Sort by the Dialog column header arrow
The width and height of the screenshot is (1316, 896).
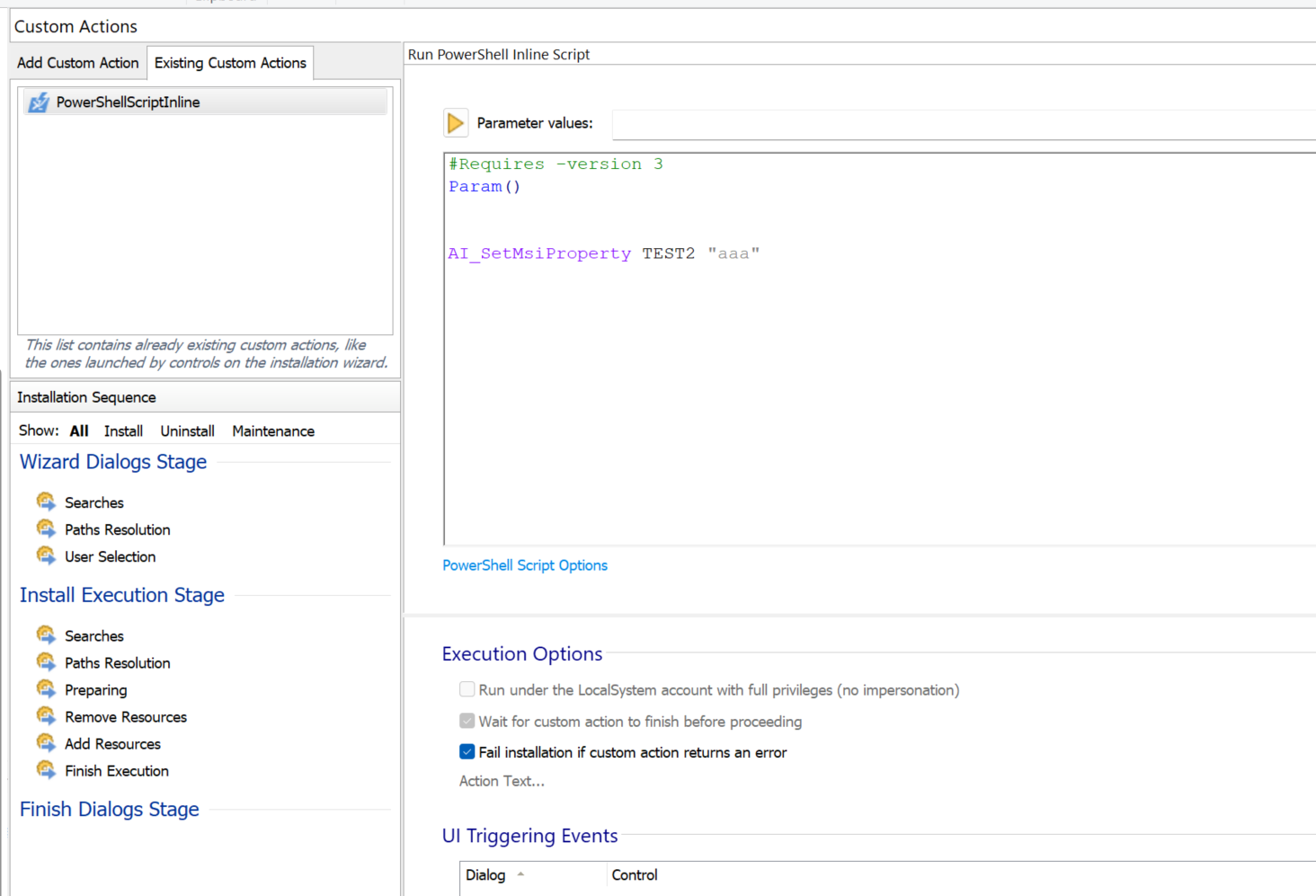[x=520, y=874]
